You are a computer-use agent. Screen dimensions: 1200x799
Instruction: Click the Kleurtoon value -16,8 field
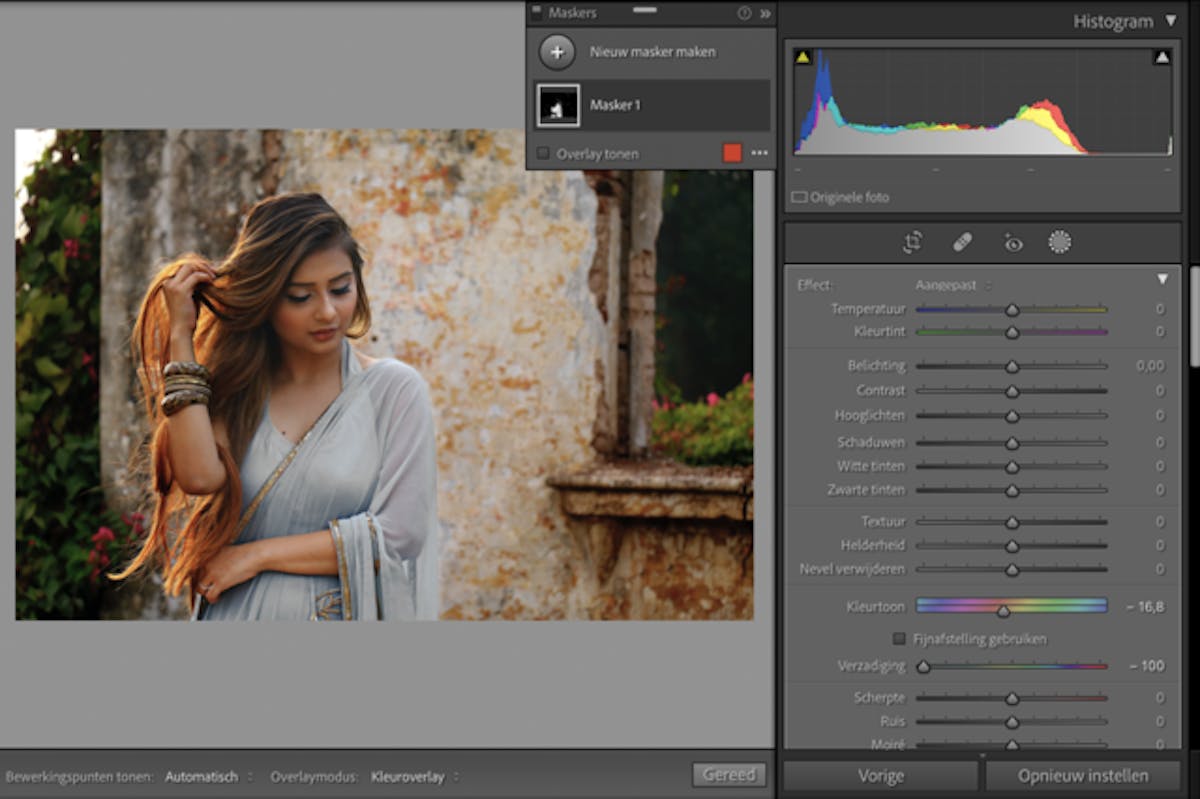click(x=1144, y=606)
